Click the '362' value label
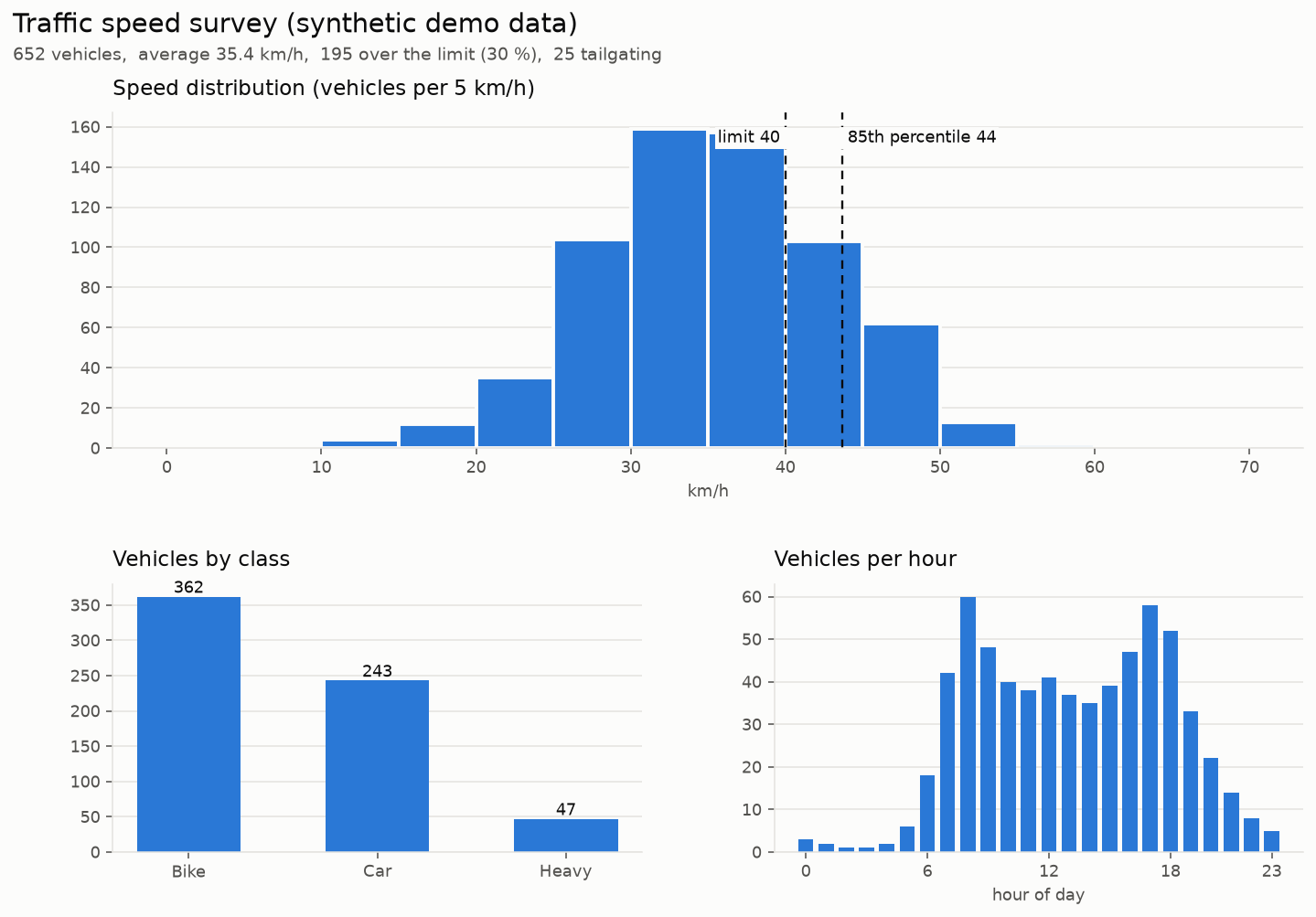Image resolution: width=1316 pixels, height=917 pixels. [188, 588]
